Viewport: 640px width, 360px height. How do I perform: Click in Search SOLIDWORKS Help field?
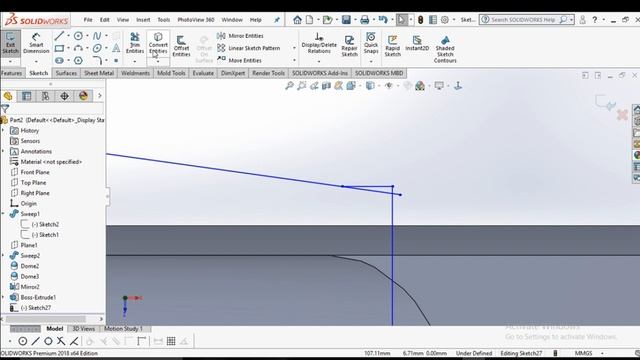[x=522, y=20]
